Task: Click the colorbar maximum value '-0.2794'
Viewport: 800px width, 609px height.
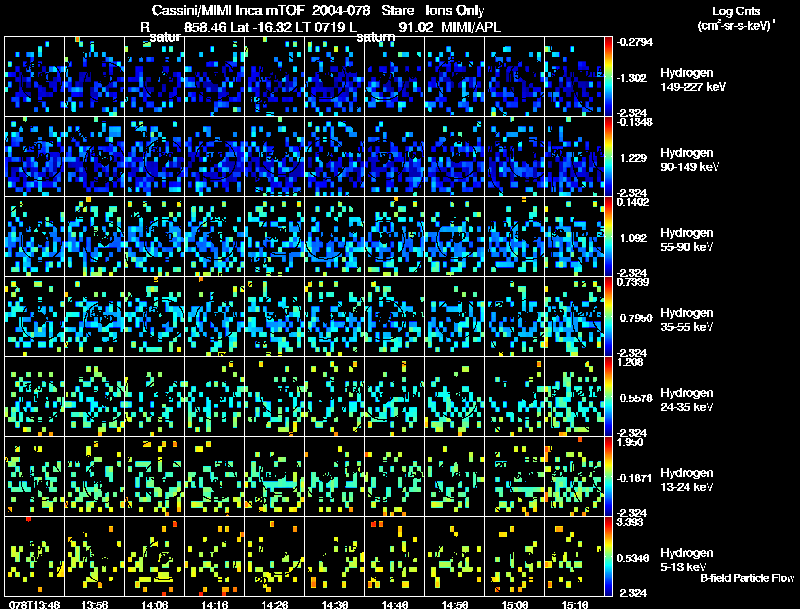Action: click(635, 42)
